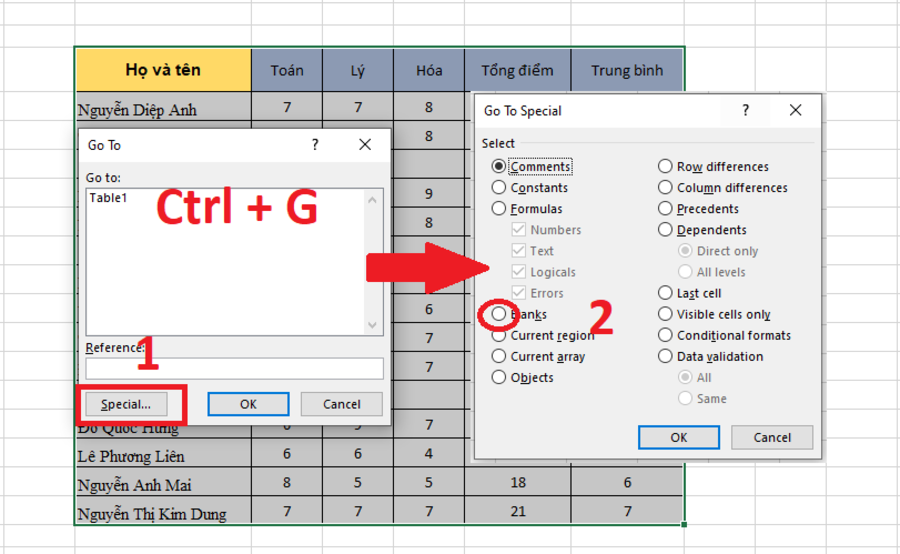Screen dimensions: 900x554
Task: Click the Lý column header
Action: (358, 70)
